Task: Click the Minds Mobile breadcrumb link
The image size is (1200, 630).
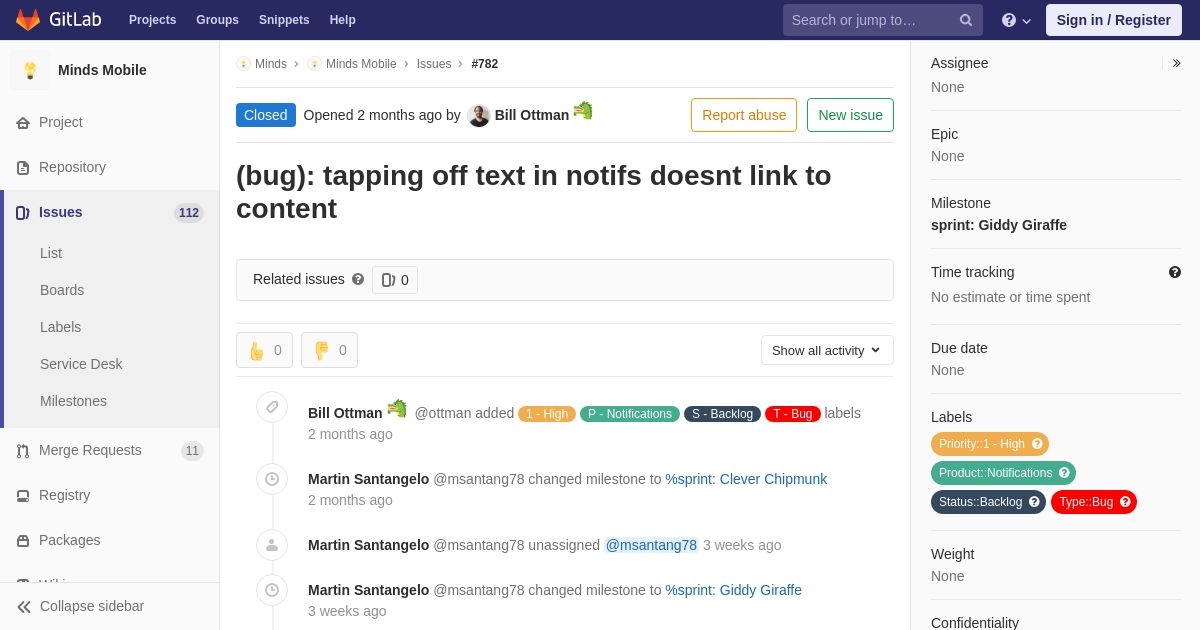Action: (361, 64)
